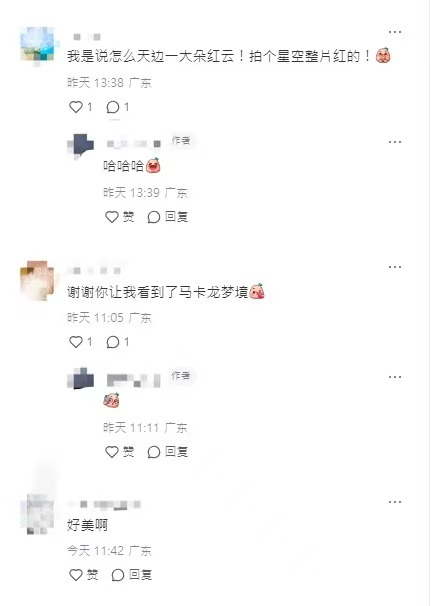The height and width of the screenshot is (606, 431).
Task: Open avatar of the red cloud commenter
Action: pyautogui.click(x=37, y=44)
